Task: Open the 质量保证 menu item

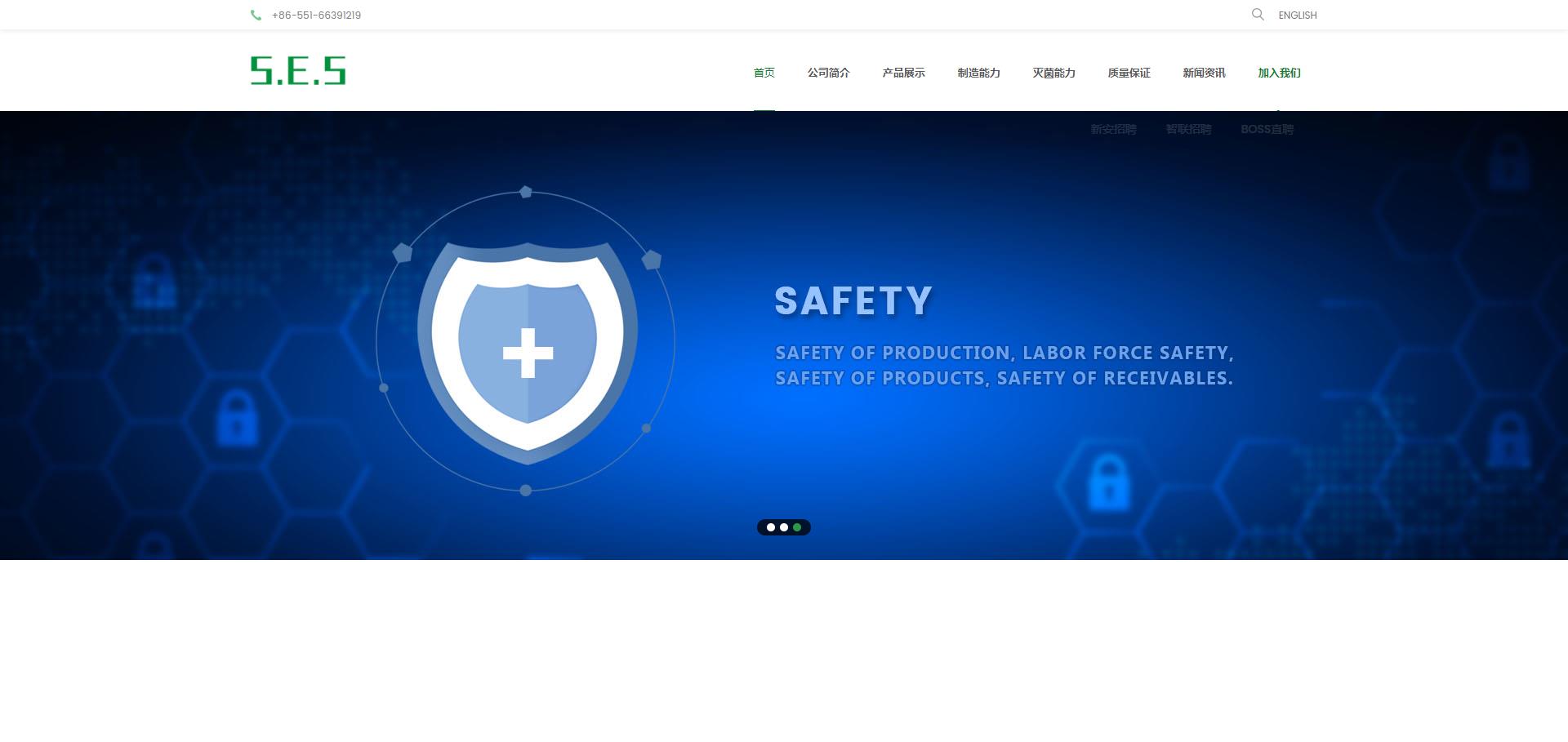Action: click(1129, 73)
